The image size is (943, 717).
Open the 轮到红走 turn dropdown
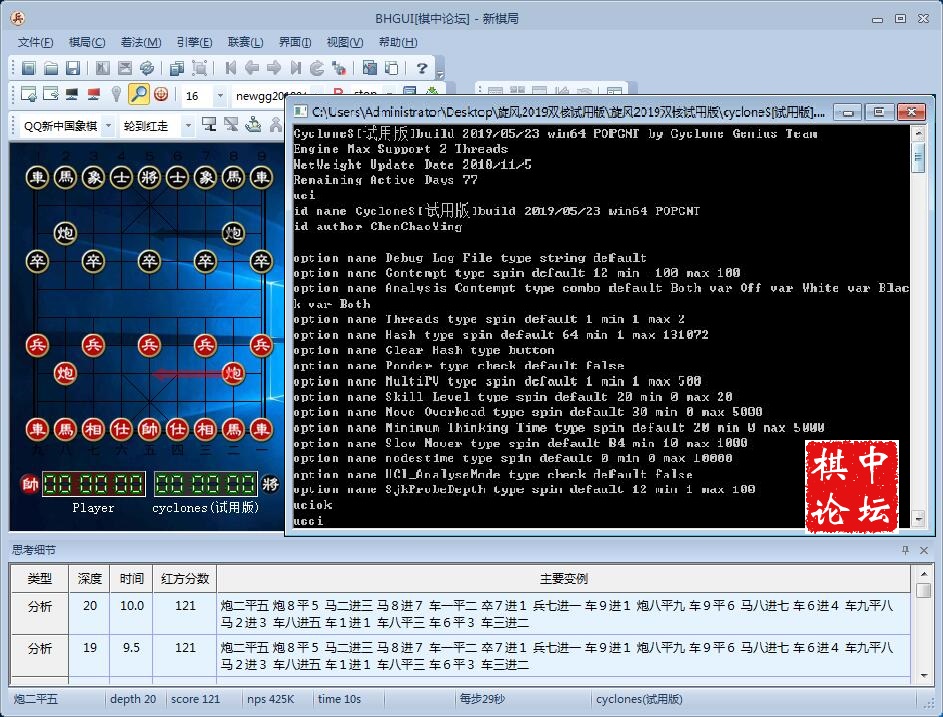coord(188,126)
